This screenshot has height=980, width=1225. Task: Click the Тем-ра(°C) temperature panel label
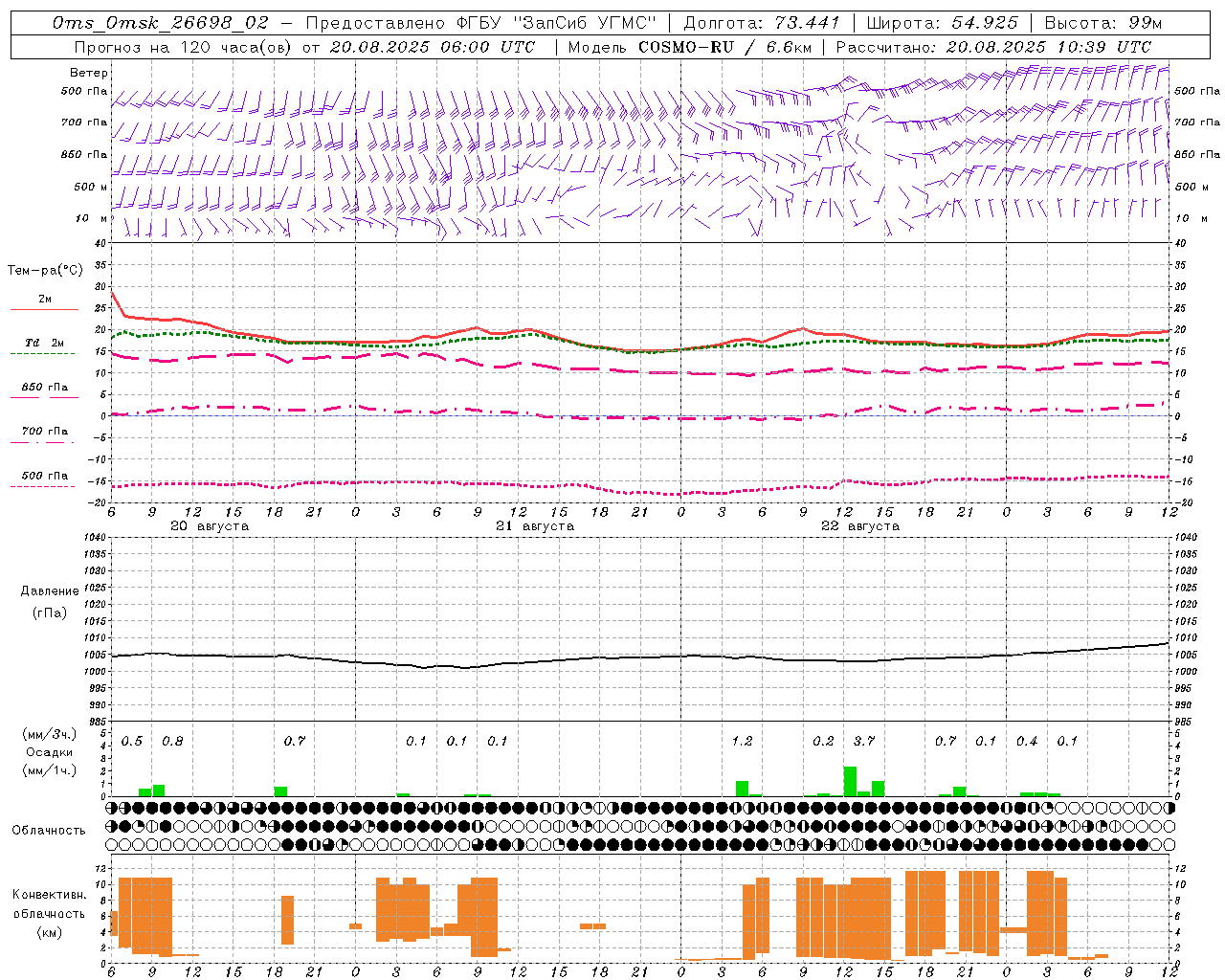tap(45, 271)
